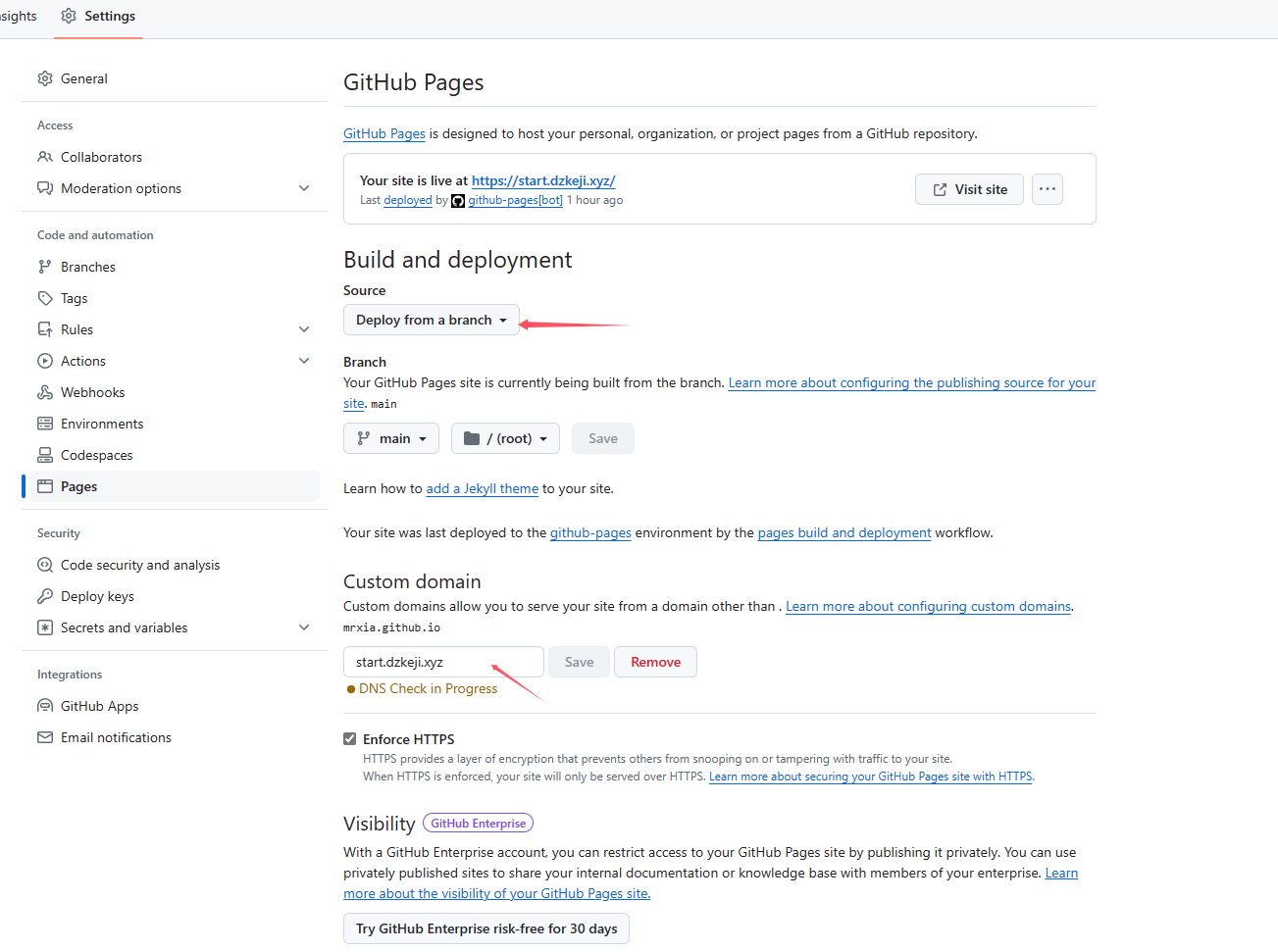Click the Codespaces icon in sidebar

pos(45,455)
